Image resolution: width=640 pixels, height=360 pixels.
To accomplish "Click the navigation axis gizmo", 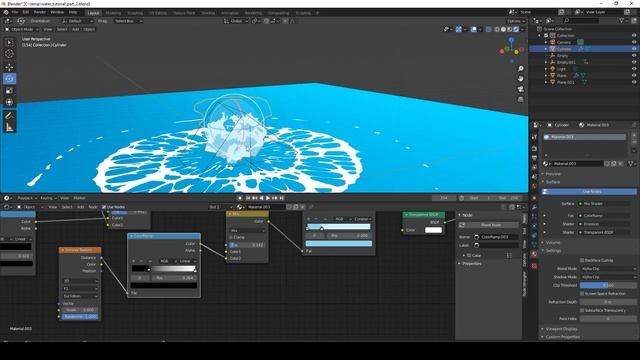I will pyautogui.click(x=511, y=50).
